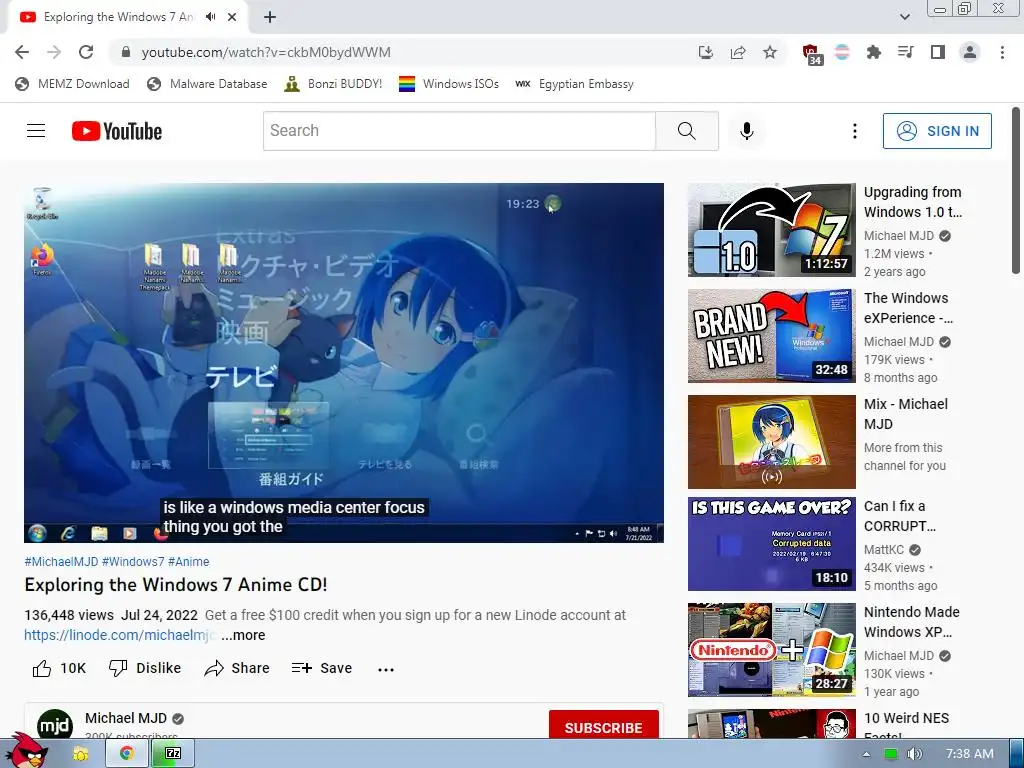Go back using the browser back arrow
This screenshot has width=1024, height=768.
pos(22,52)
